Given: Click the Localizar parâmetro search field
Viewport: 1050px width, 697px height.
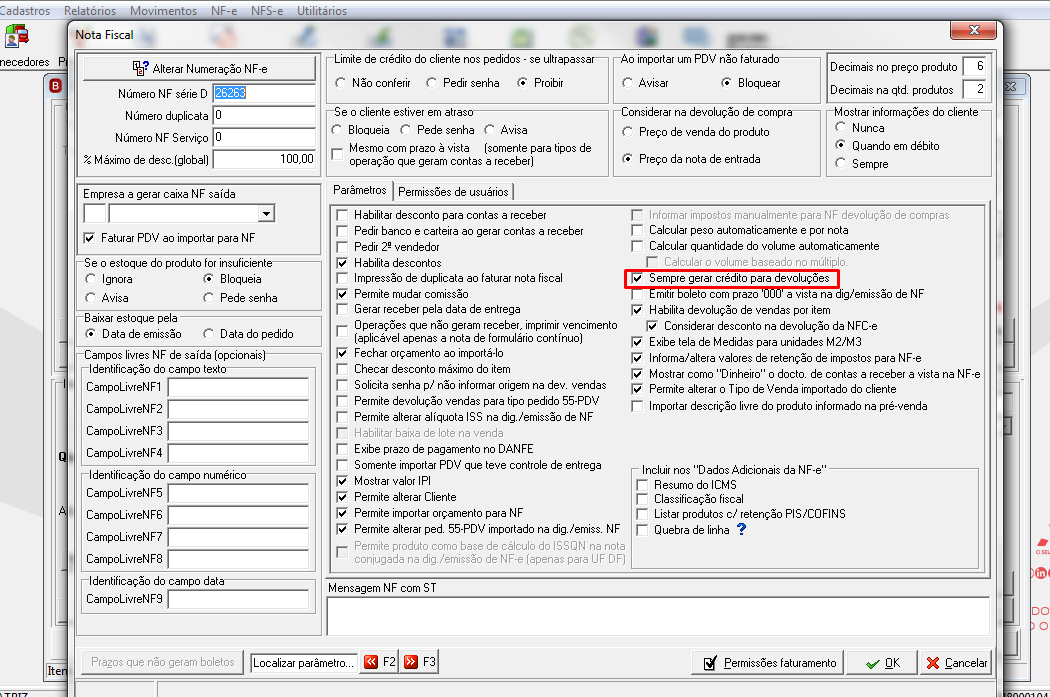Looking at the screenshot, I should click(x=303, y=663).
